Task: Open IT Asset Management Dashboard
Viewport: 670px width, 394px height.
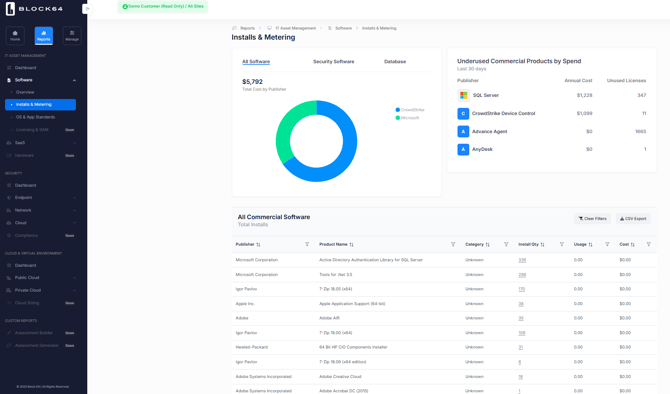Action: (25, 68)
